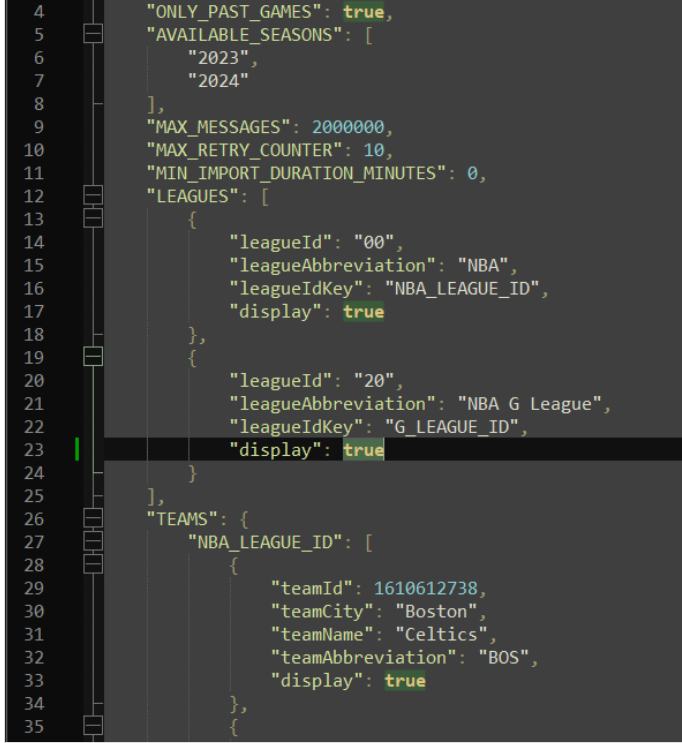Click the "NBA_LEAGUE_ID" key on line 27

(x=265, y=542)
